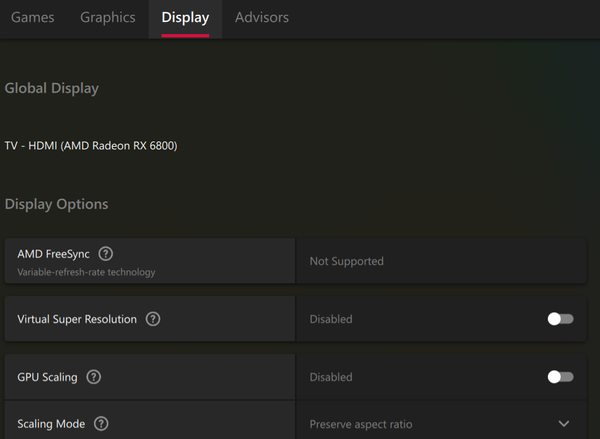Click the Scaling Mode setting label

click(51, 424)
